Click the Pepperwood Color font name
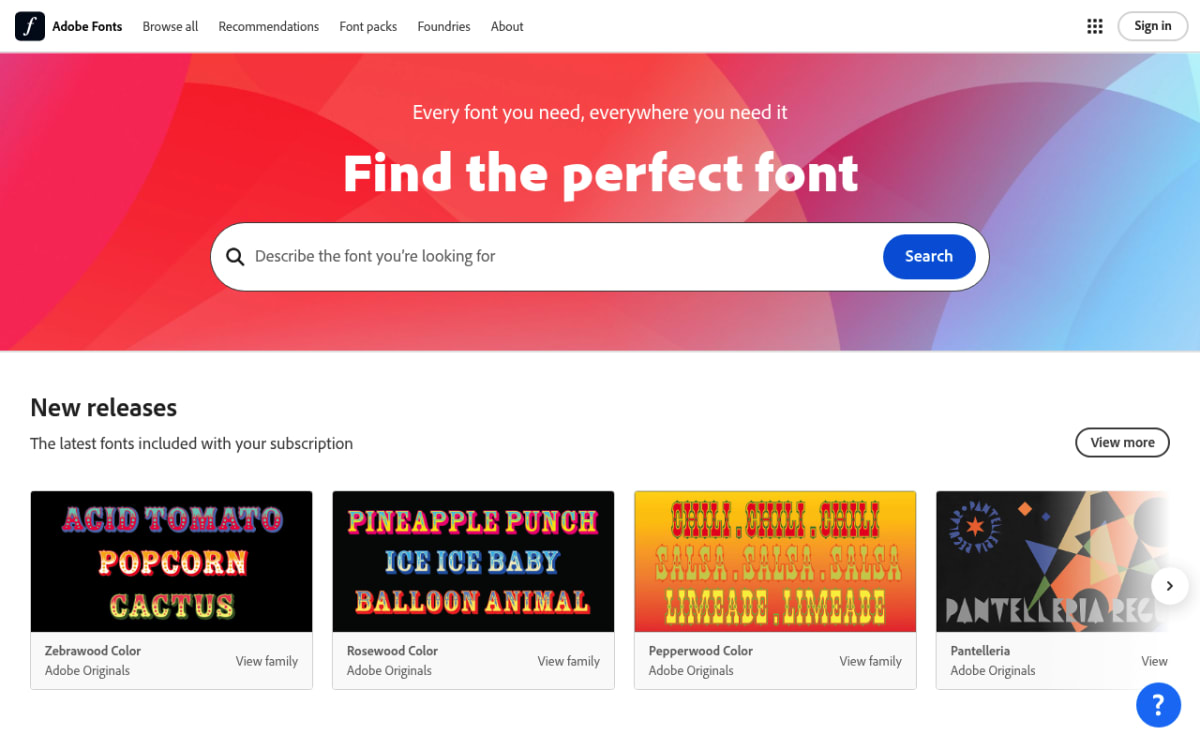This screenshot has height=750, width=1200. pos(701,650)
